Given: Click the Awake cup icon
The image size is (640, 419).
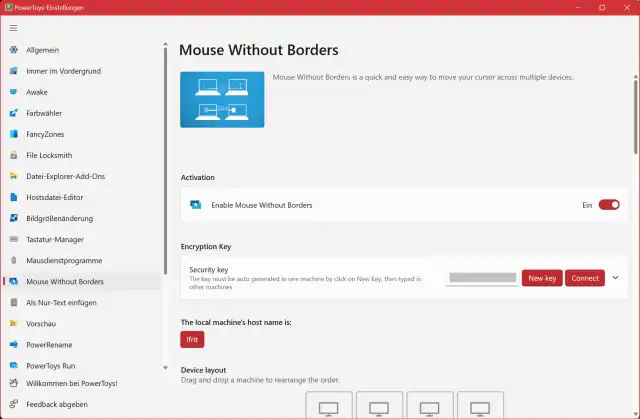Looking at the screenshot, I should point(13,92).
